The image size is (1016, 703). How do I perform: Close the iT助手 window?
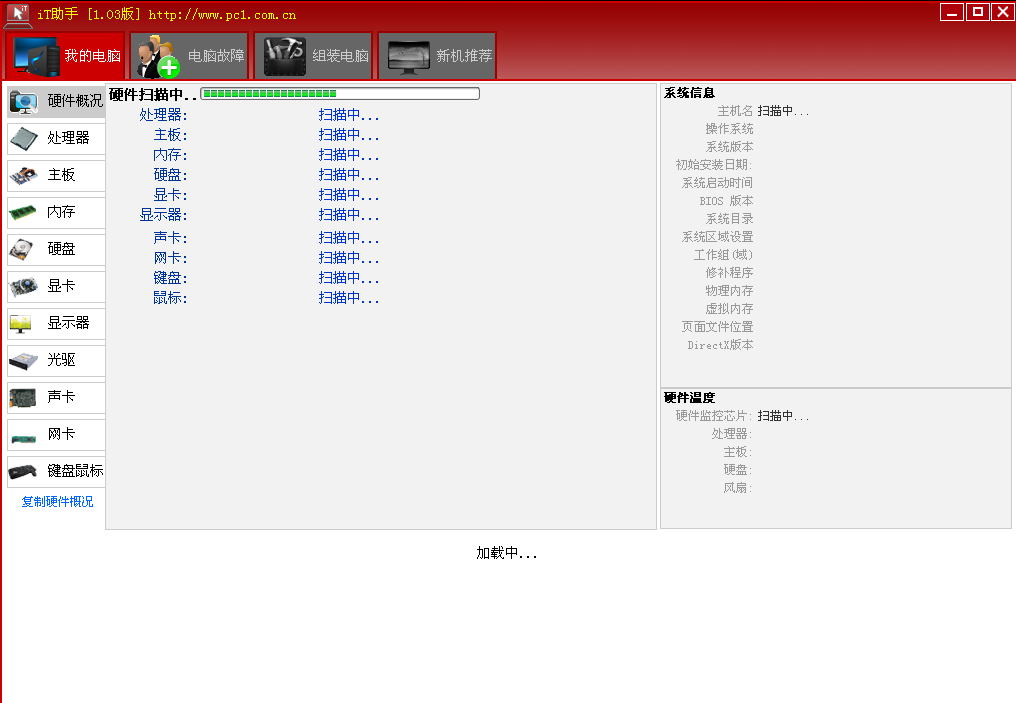tap(1004, 12)
